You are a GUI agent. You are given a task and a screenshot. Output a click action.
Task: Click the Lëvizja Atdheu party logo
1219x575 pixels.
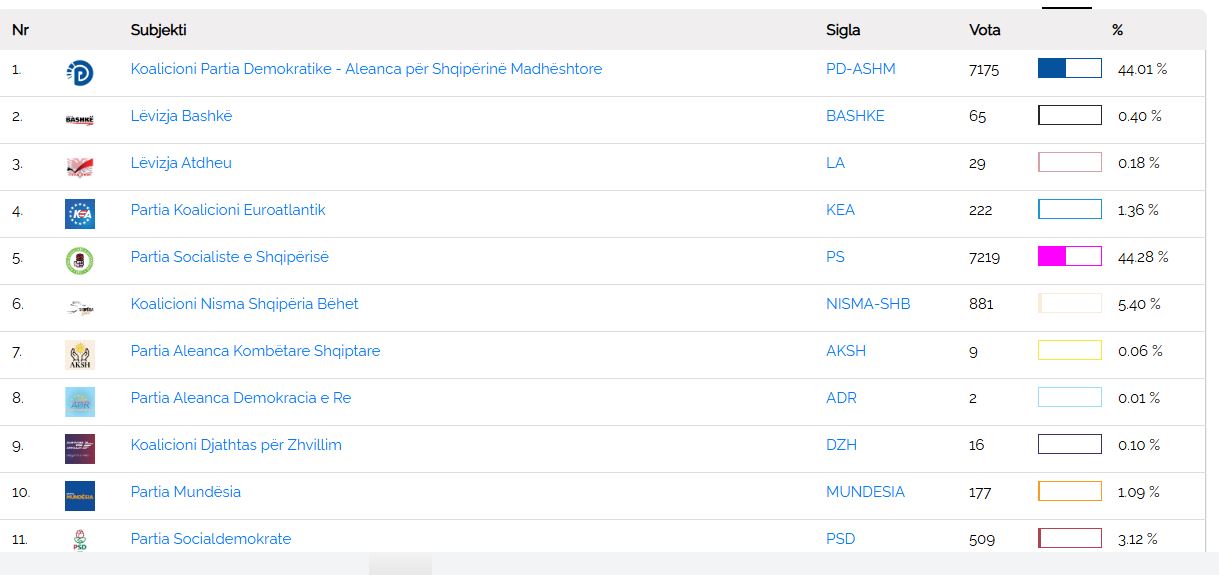click(x=79, y=166)
